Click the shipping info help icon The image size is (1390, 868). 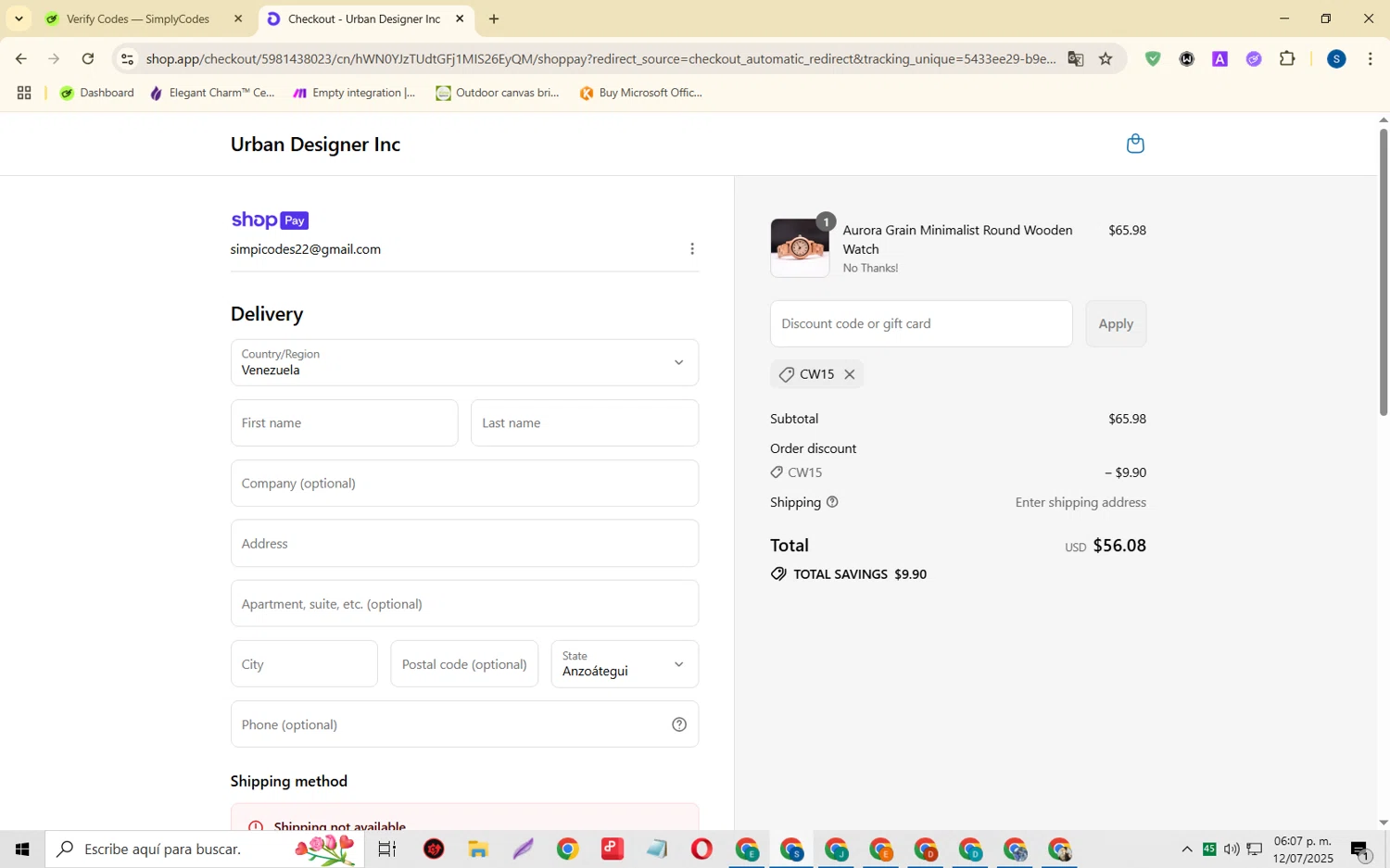tap(832, 502)
